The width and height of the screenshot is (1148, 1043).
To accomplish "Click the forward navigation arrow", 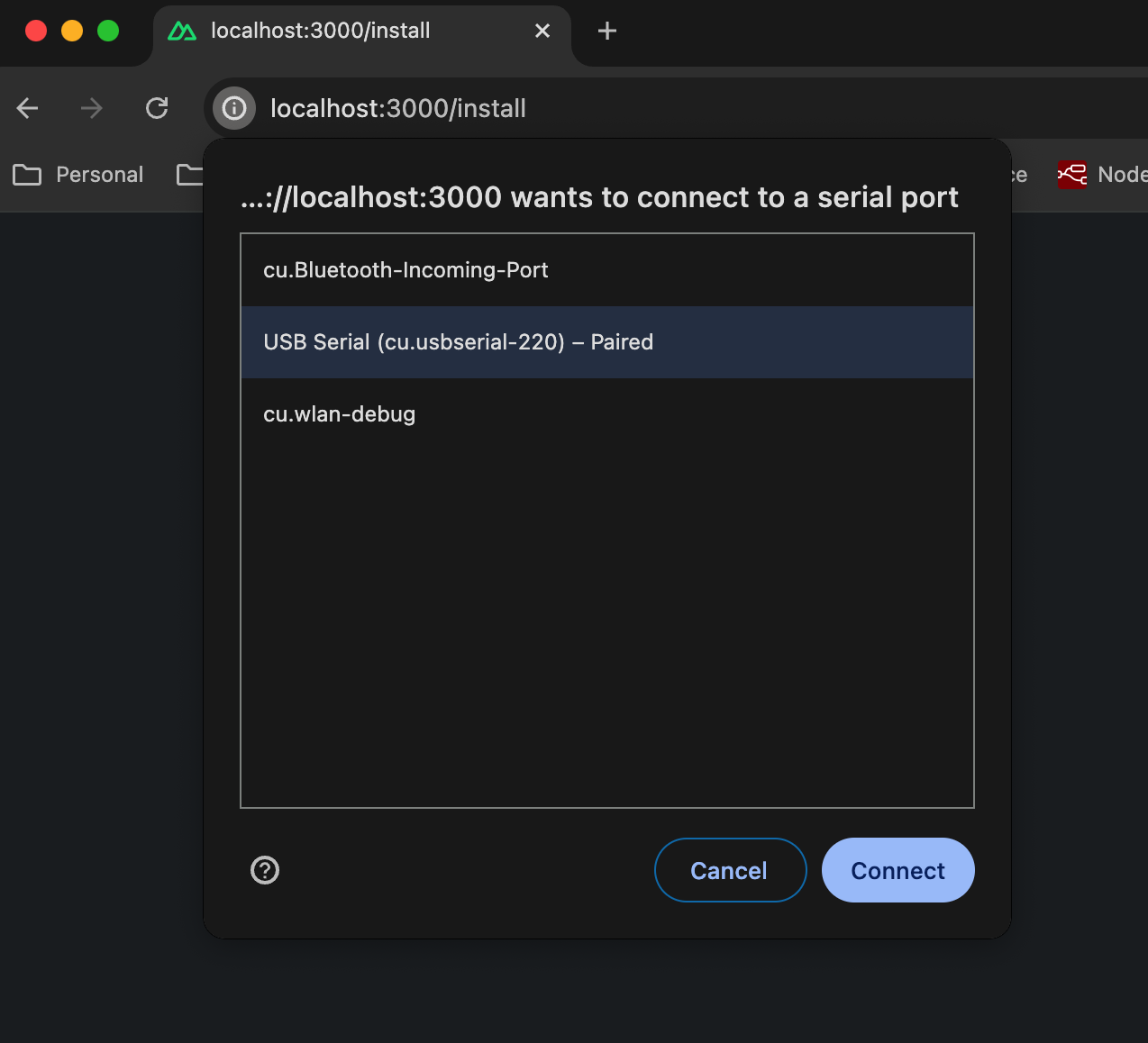I will [x=92, y=109].
